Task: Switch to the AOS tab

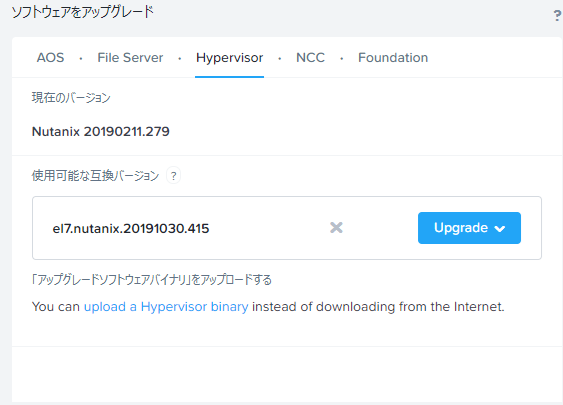Action: pos(50,57)
